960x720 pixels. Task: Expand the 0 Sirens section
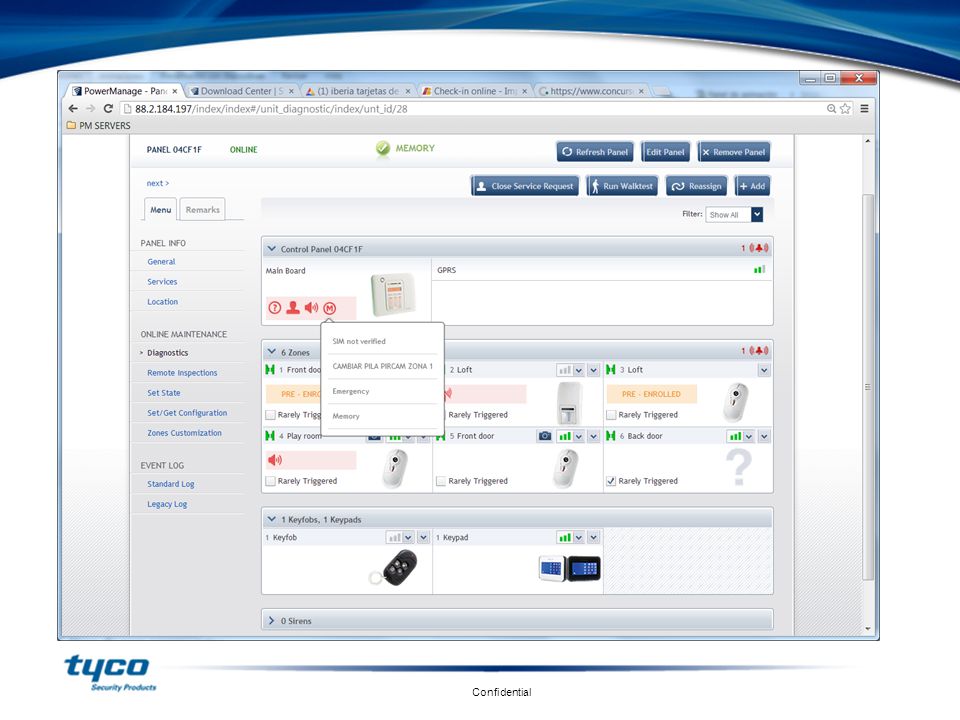(272, 620)
